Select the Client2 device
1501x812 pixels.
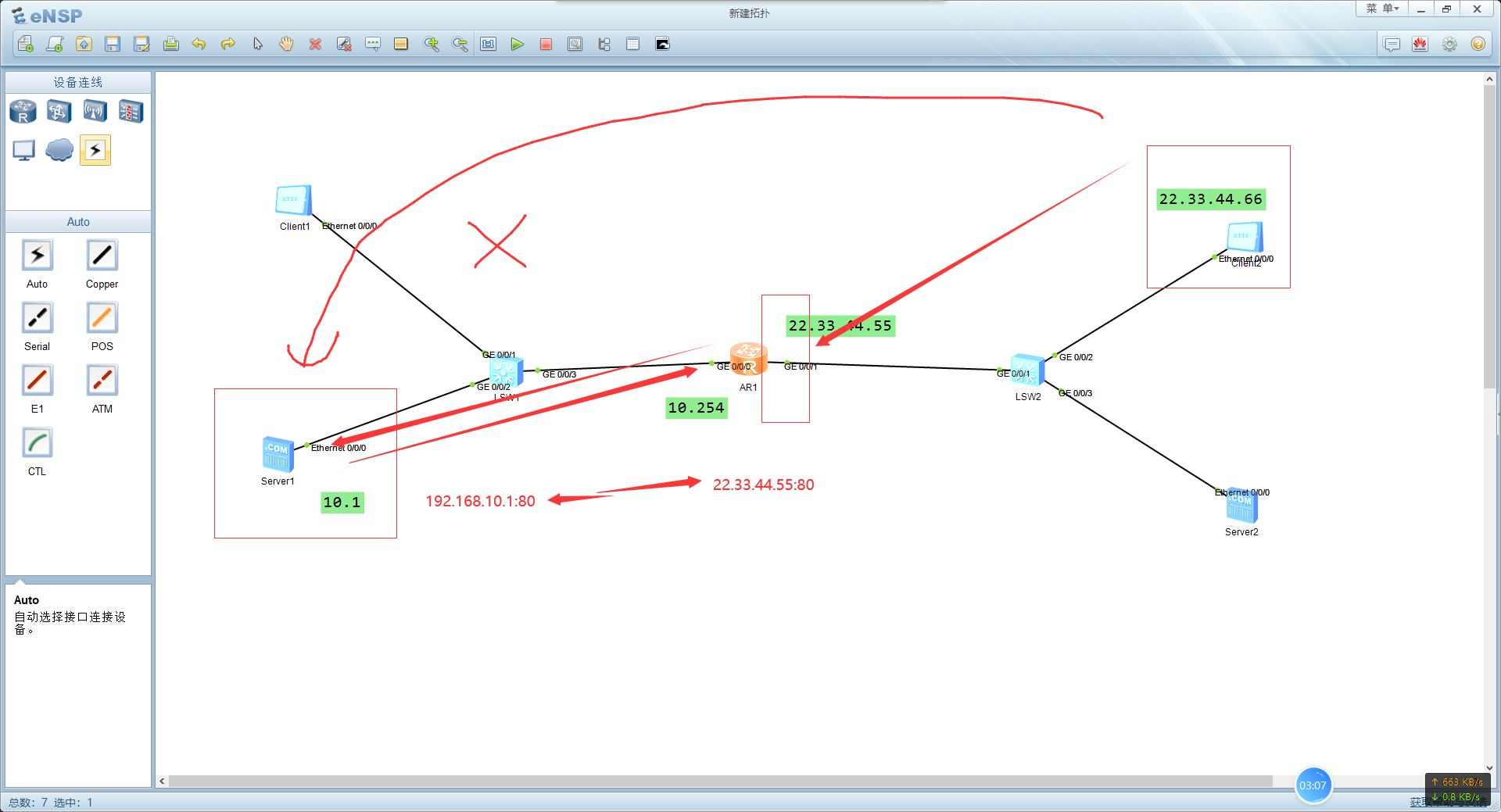1245,238
